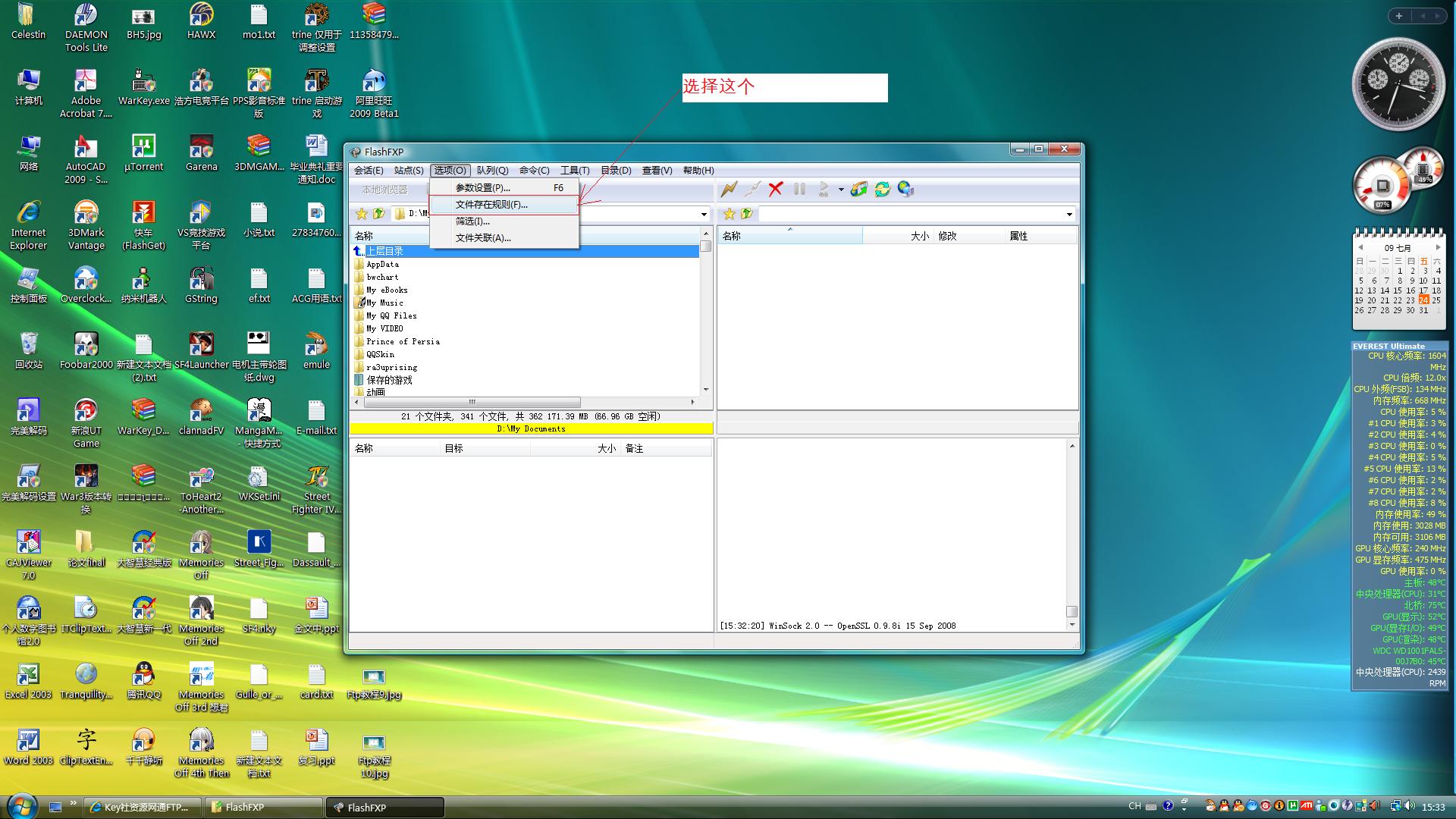
Task: Click the ATI tray icon
Action: [1307, 805]
